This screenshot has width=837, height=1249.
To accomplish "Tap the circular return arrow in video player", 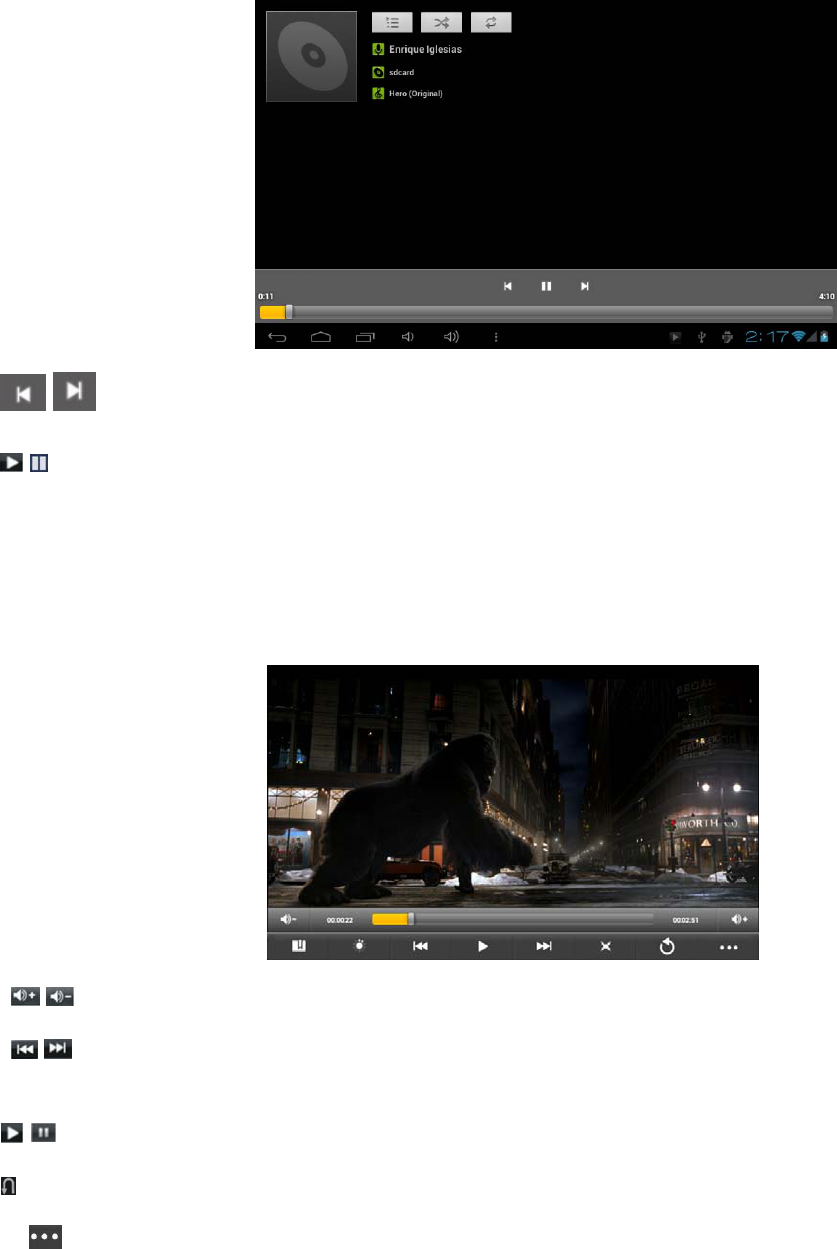I will point(667,946).
